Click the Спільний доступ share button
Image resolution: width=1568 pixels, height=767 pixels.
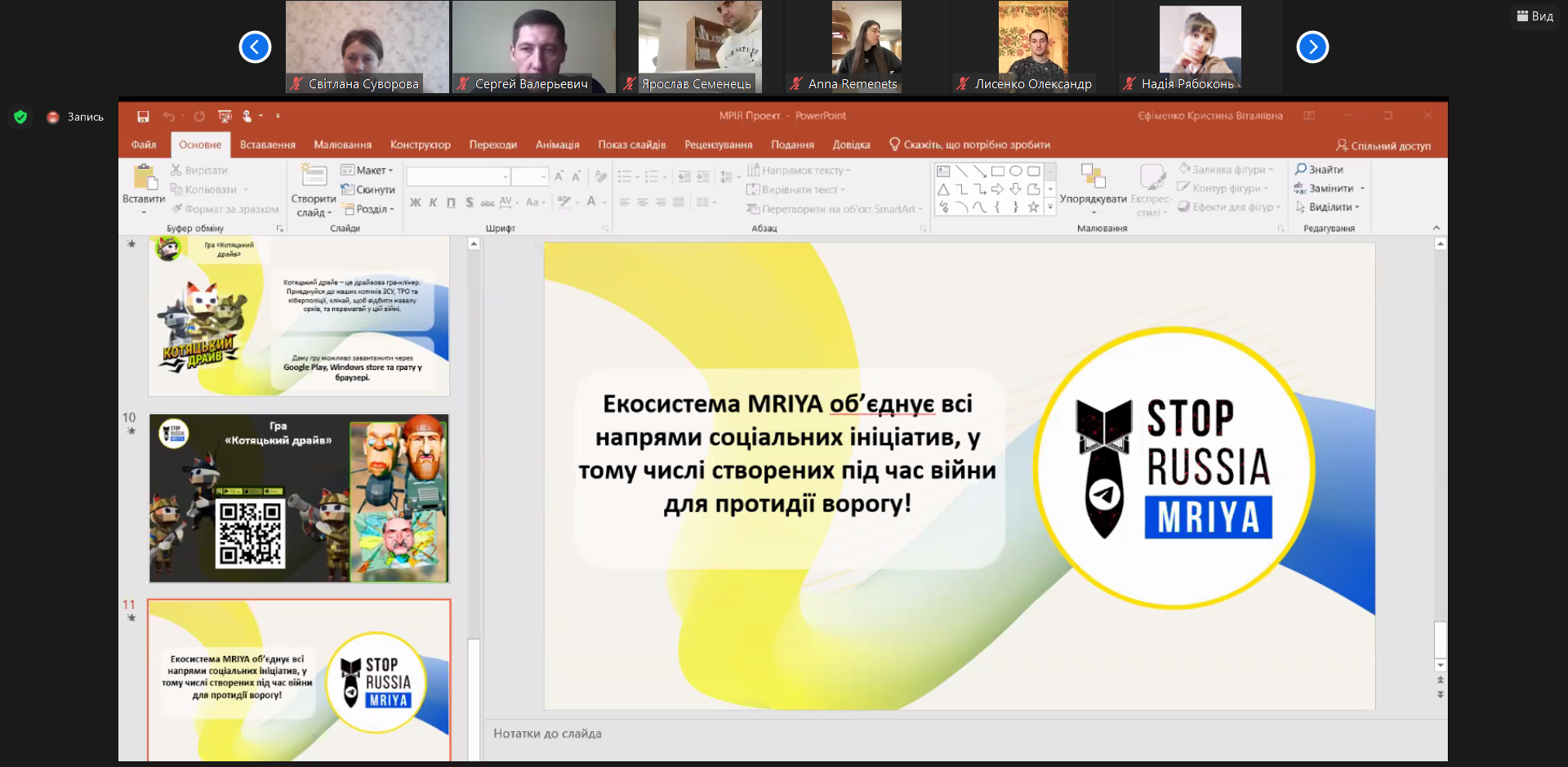pos(1383,145)
